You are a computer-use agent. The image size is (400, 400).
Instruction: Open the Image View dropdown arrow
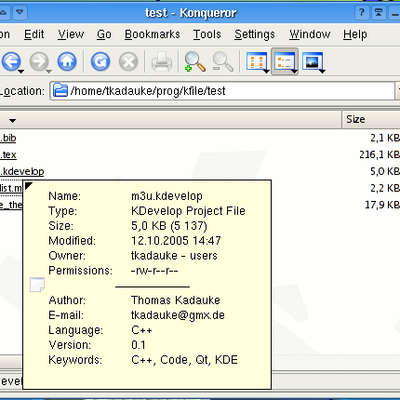pyautogui.click(x=322, y=71)
